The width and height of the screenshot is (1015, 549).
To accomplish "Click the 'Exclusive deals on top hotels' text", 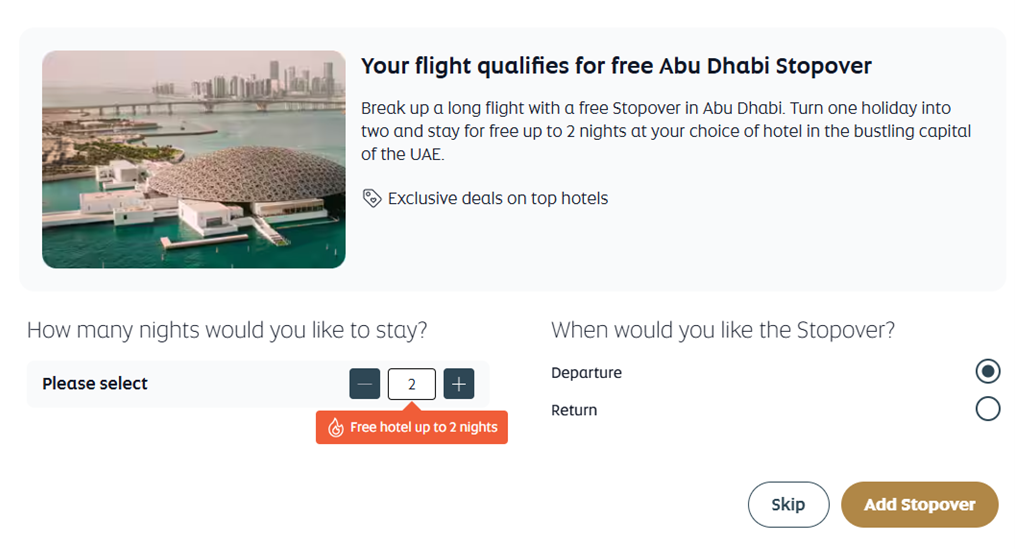I will click(x=497, y=198).
